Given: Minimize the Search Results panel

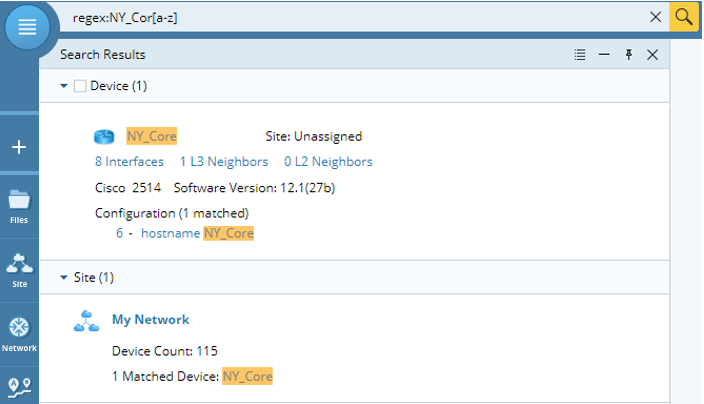Looking at the screenshot, I should point(604,55).
